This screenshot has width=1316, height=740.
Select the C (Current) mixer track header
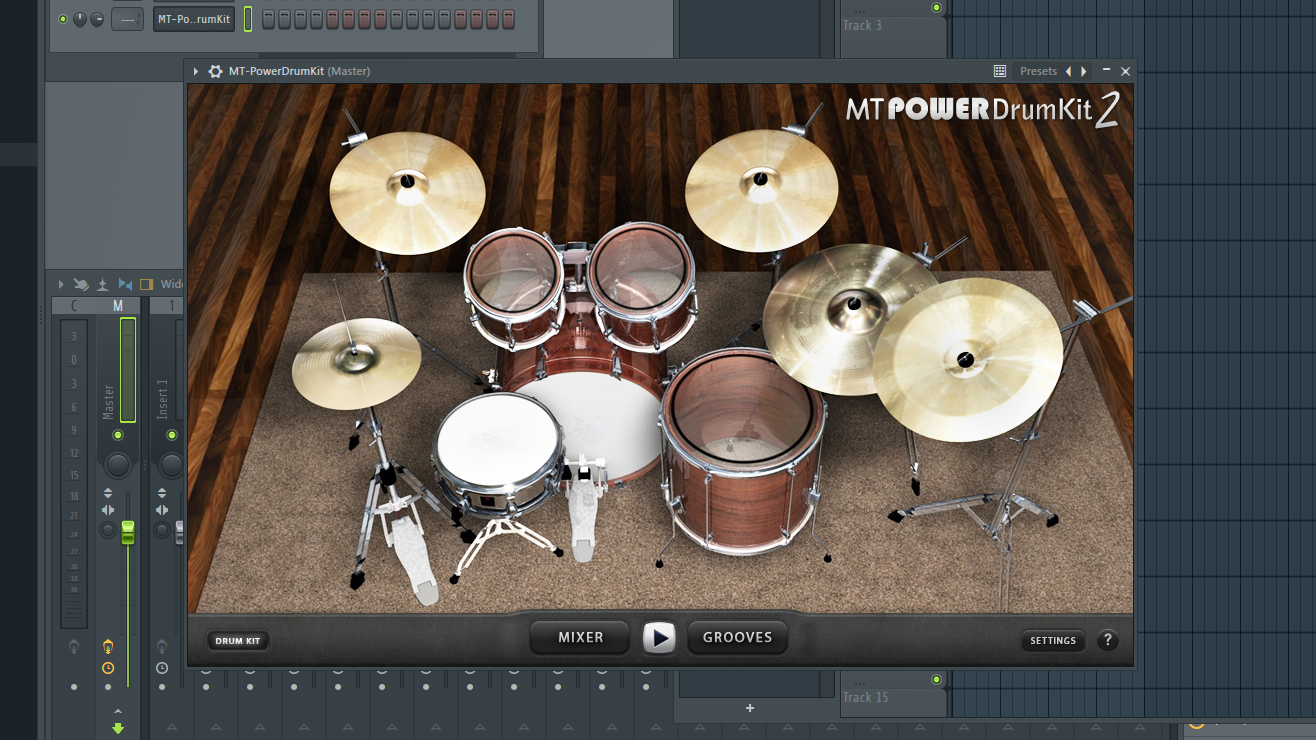point(74,306)
